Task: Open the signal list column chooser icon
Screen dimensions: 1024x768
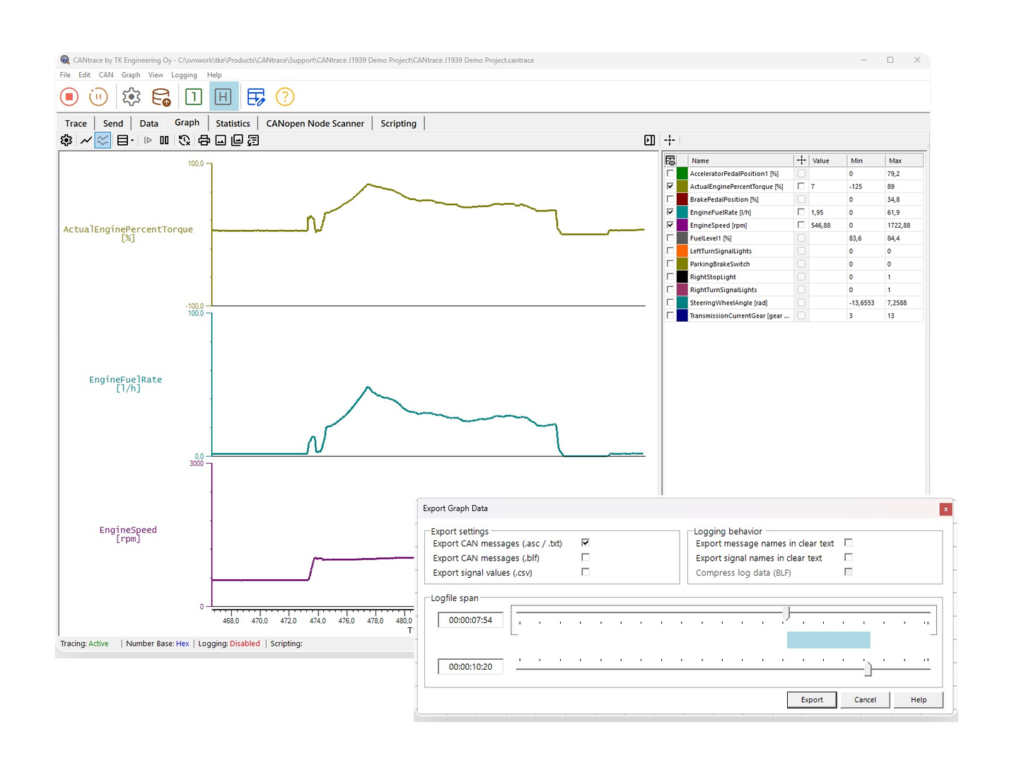Action: point(670,160)
